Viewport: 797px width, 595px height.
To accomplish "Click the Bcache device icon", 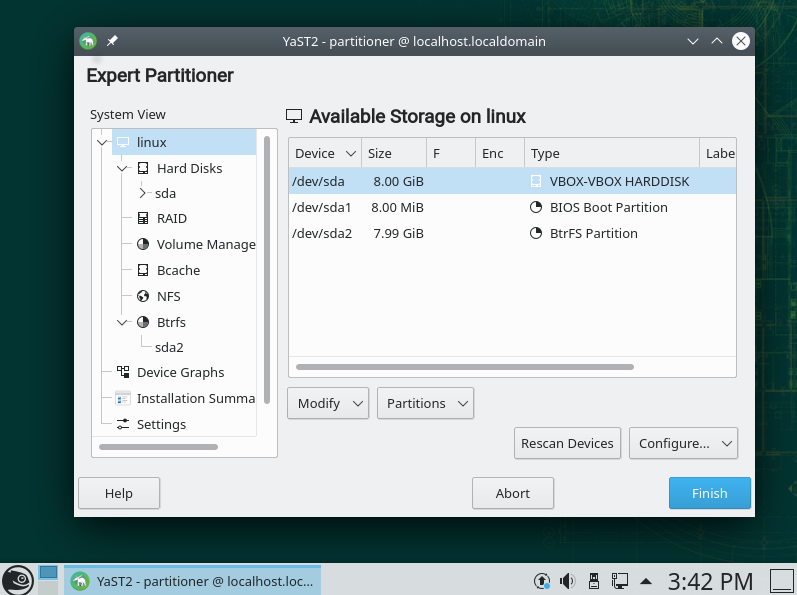I will [x=143, y=271].
